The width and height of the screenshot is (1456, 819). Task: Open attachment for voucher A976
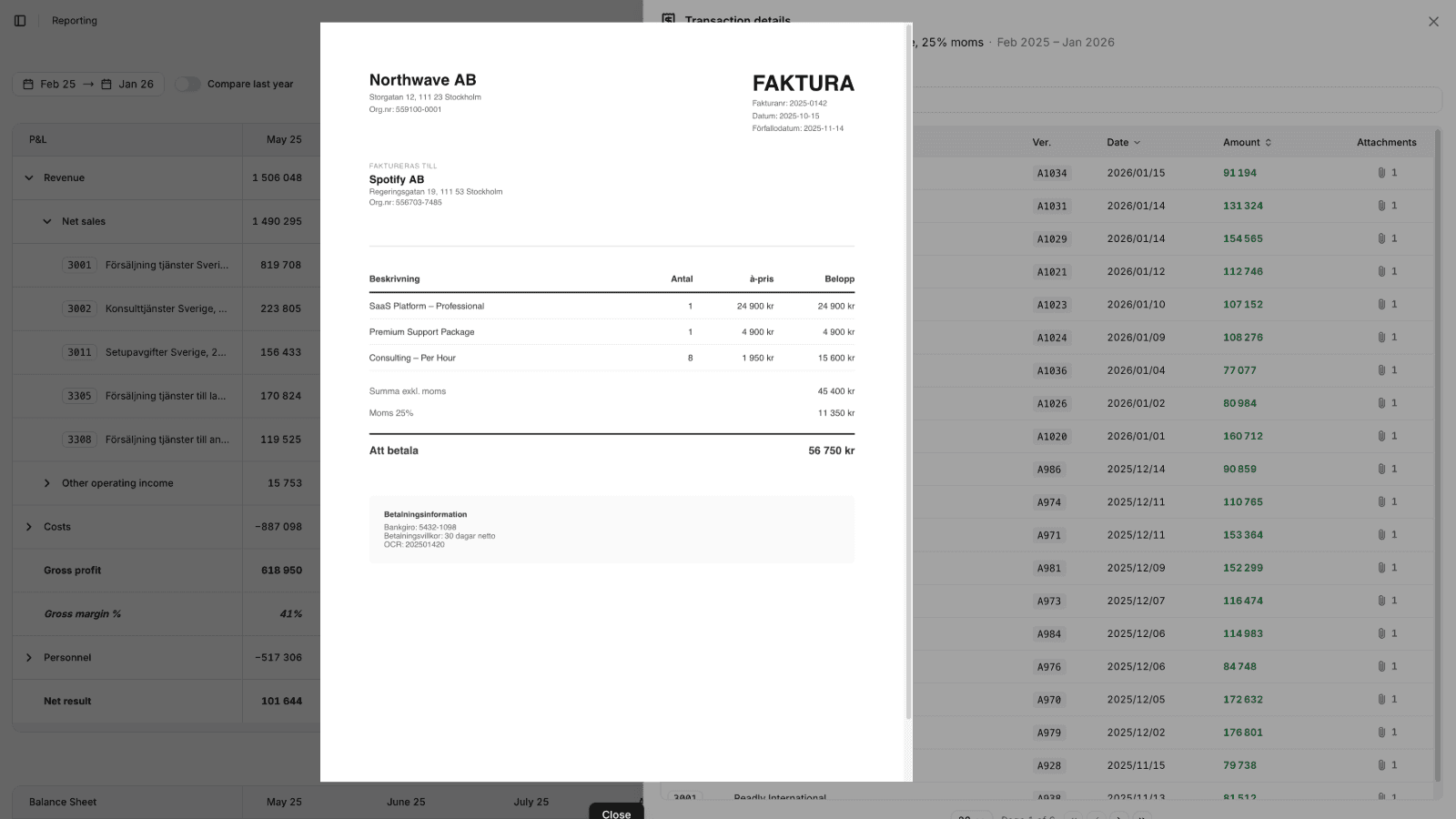(1387, 666)
